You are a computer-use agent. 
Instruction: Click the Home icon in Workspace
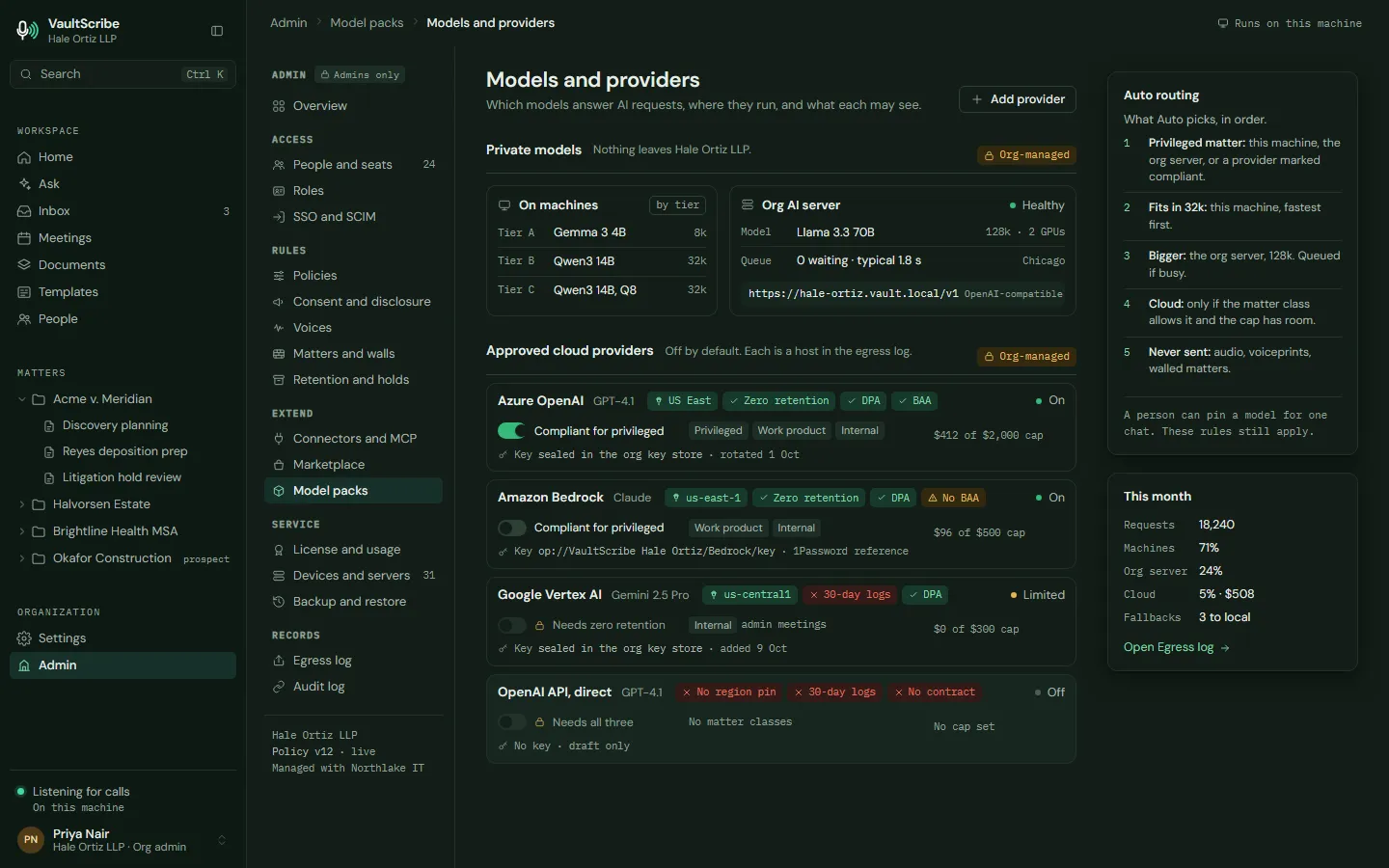pyautogui.click(x=24, y=157)
